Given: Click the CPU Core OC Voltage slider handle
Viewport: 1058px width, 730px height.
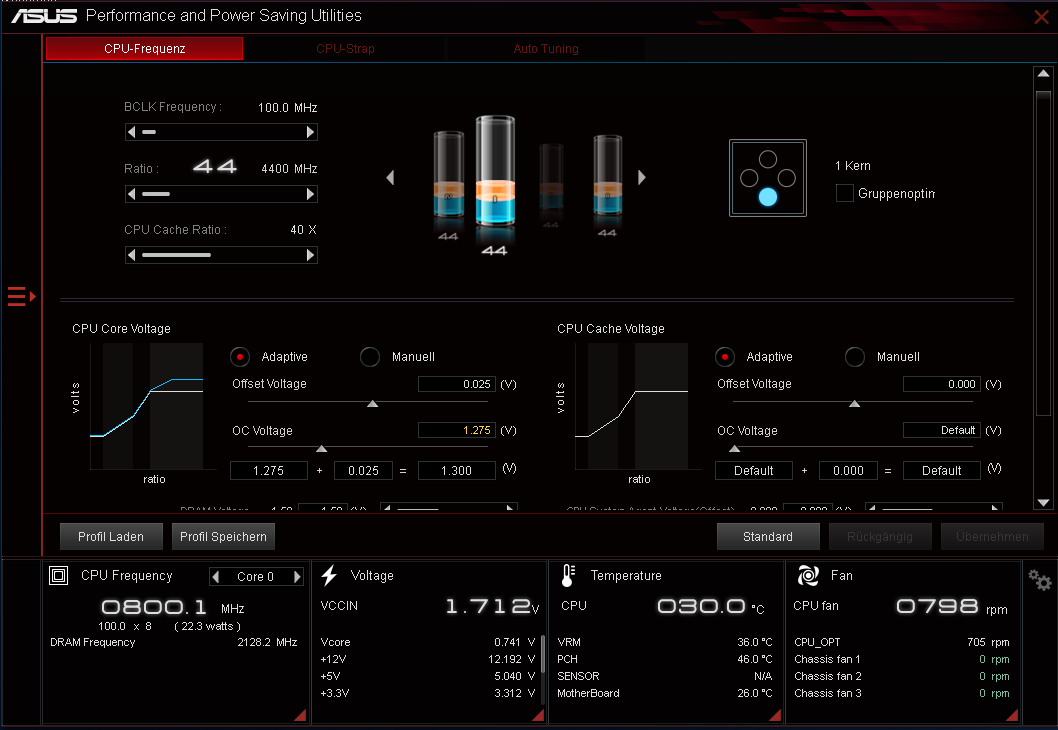Looking at the screenshot, I should [x=322, y=449].
